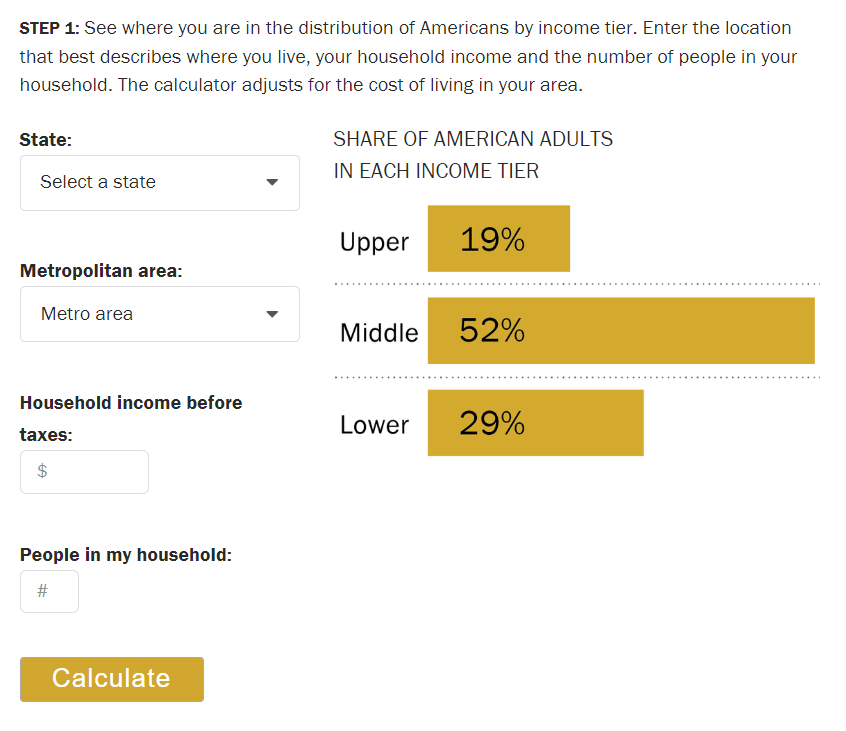Click the 52% value in the chart
Image resolution: width=846 pixels, height=731 pixels.
pos(492,331)
